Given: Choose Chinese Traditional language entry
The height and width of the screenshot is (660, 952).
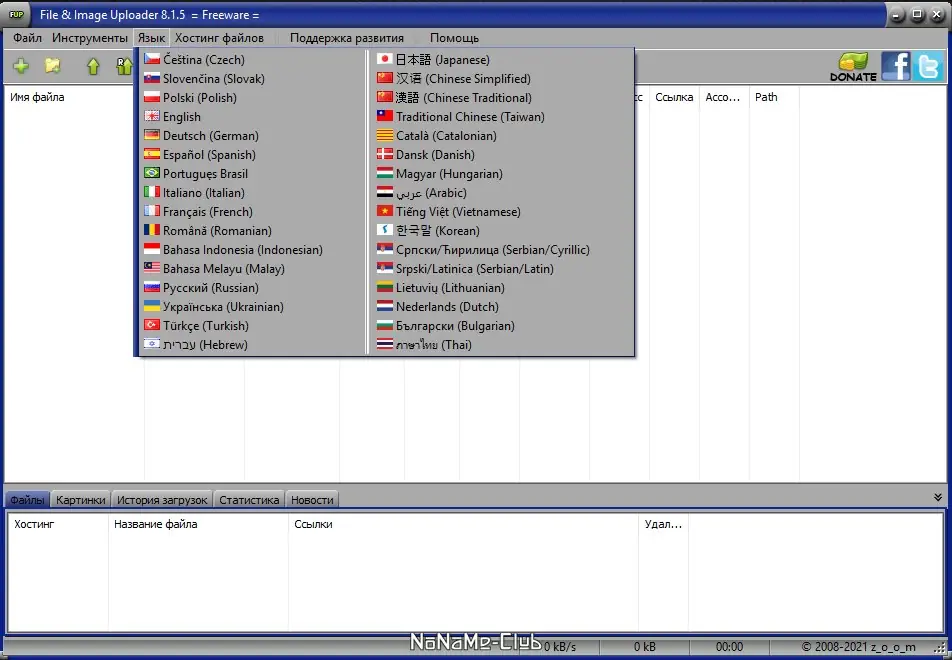Looking at the screenshot, I should tap(502, 98).
